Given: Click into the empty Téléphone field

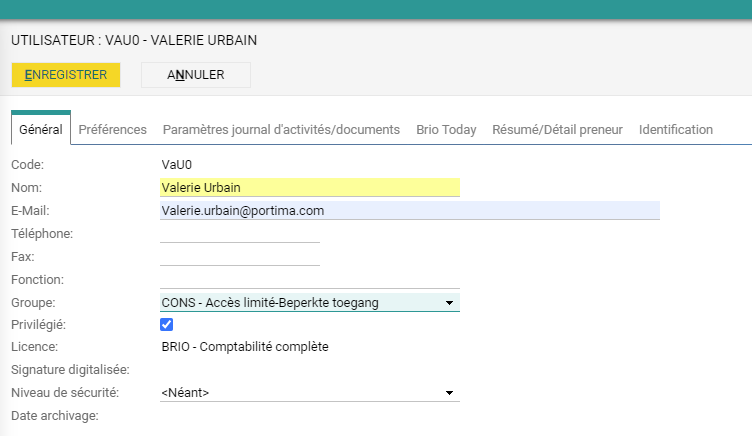Looking at the screenshot, I should click(x=239, y=233).
